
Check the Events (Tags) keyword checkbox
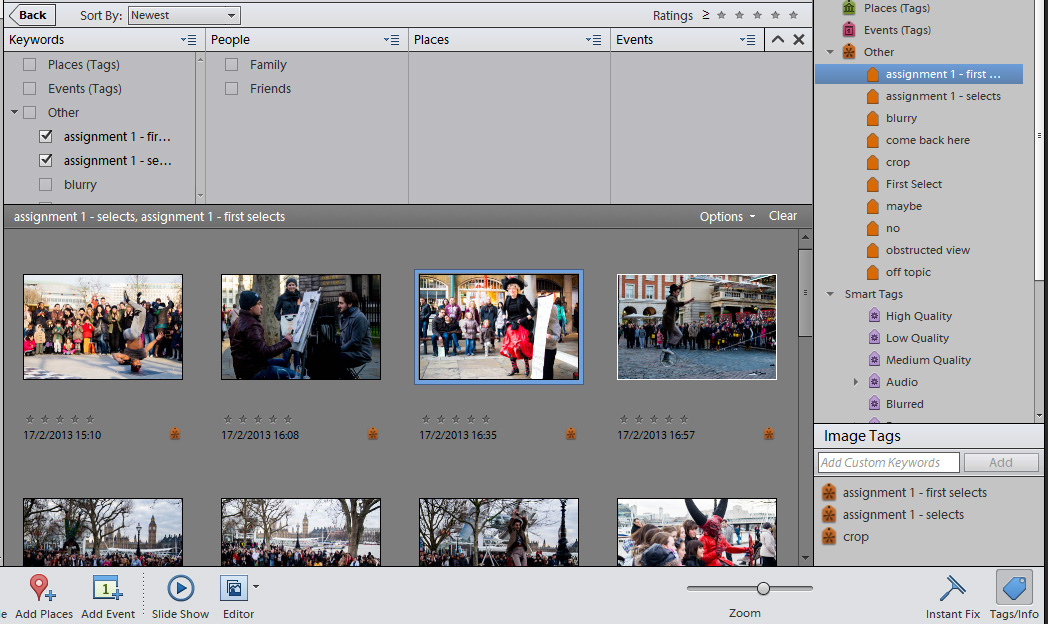coord(29,89)
